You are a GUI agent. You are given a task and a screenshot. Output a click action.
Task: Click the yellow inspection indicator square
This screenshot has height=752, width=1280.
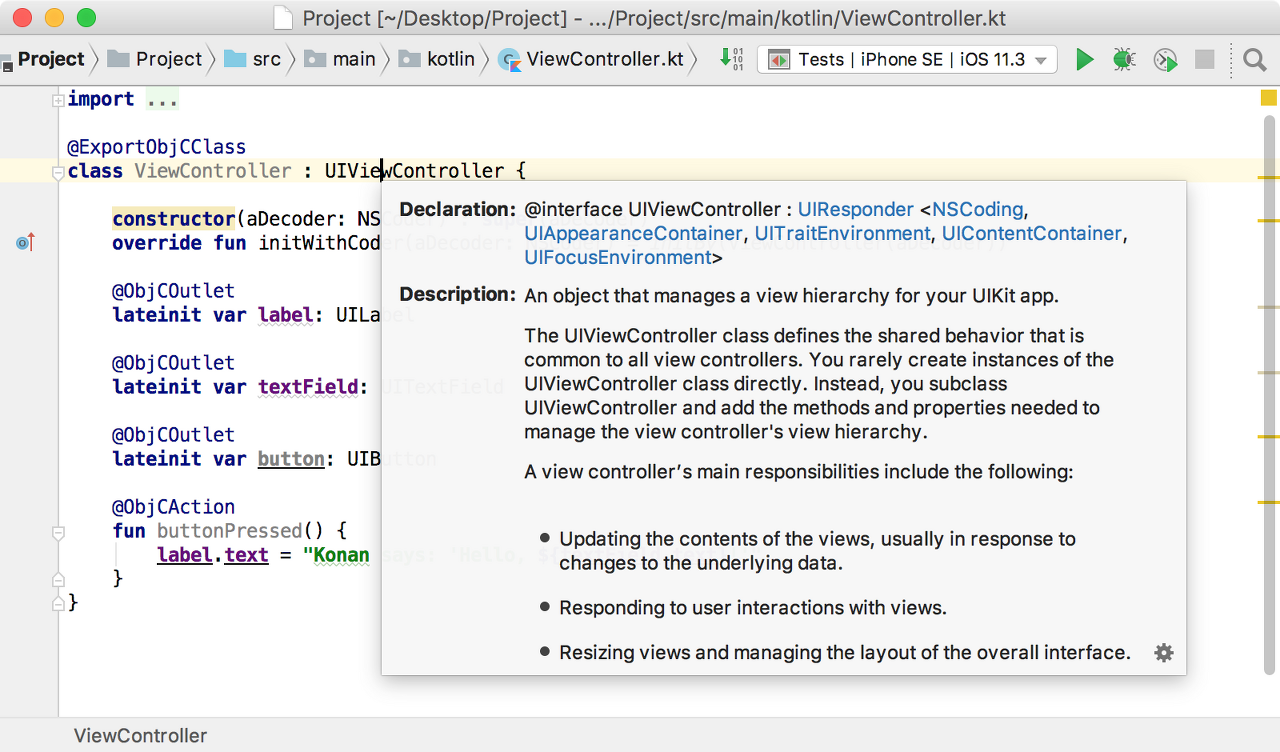click(1269, 98)
